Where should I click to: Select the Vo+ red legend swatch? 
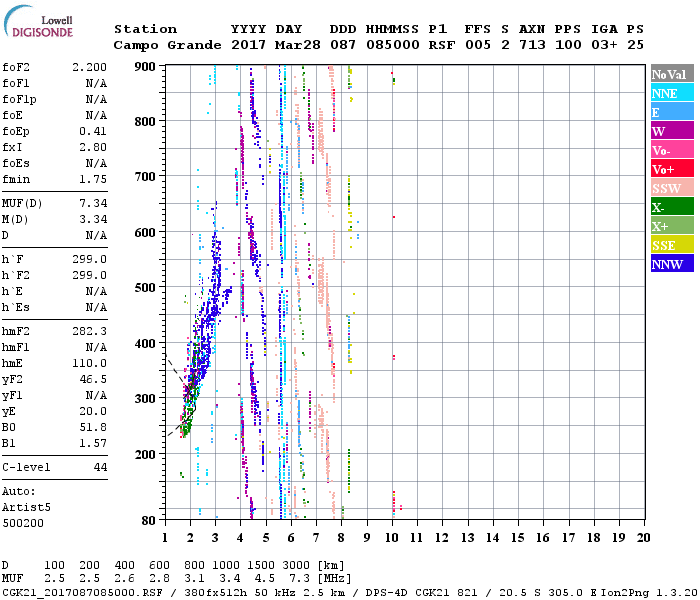672,169
